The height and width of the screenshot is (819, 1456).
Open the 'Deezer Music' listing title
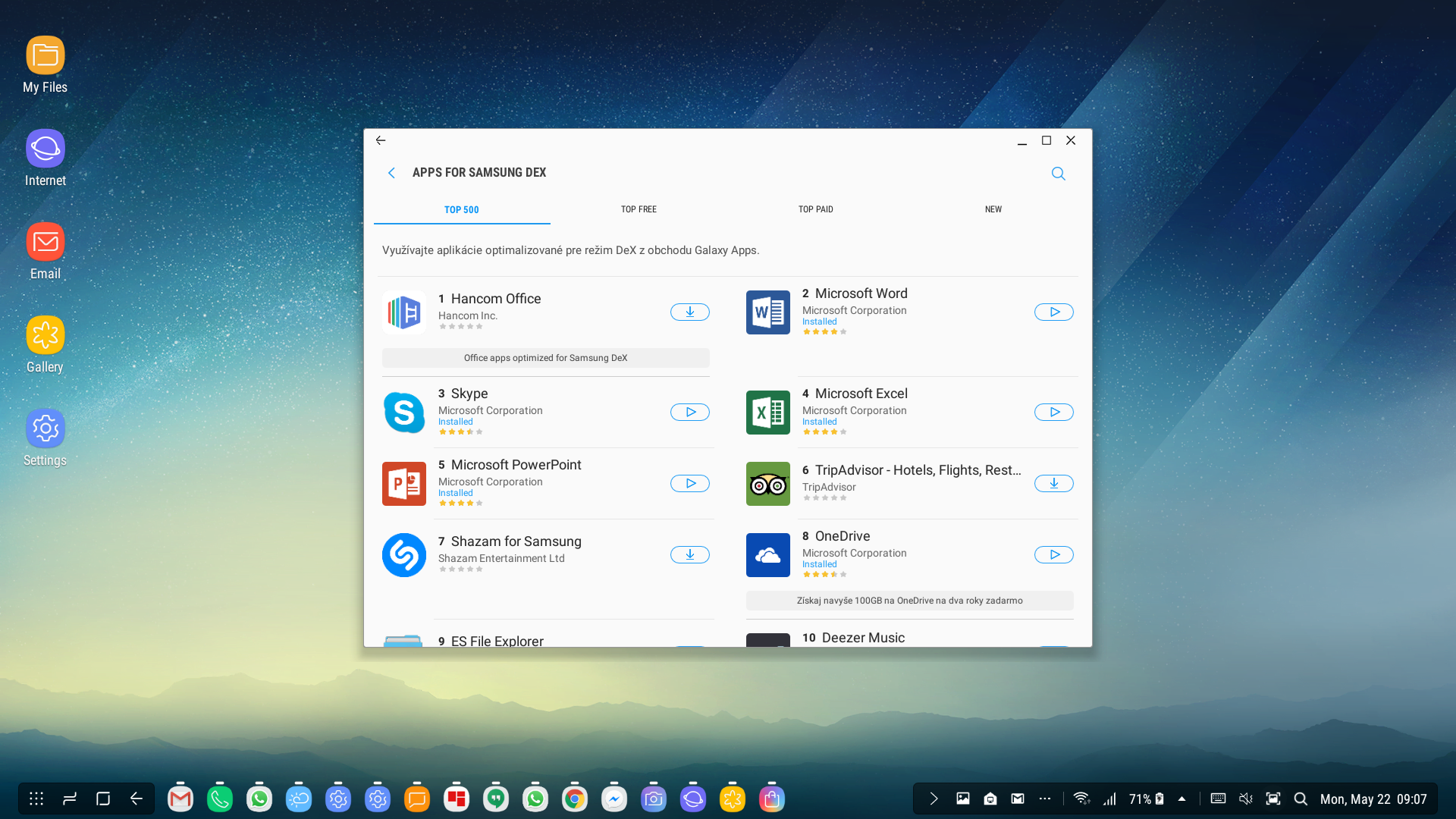pos(863,638)
